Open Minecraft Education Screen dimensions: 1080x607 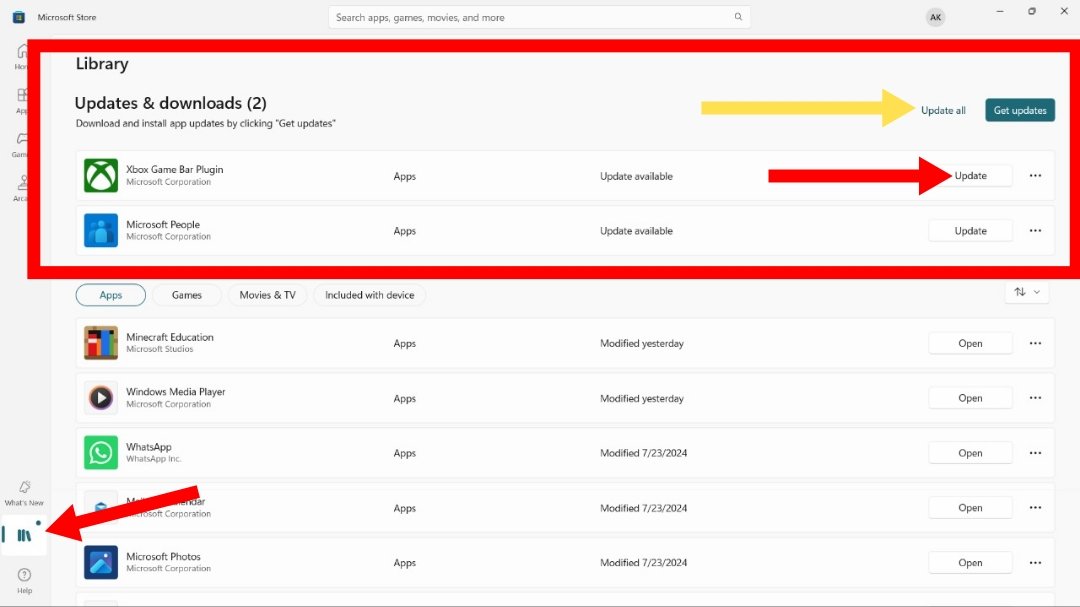click(970, 343)
